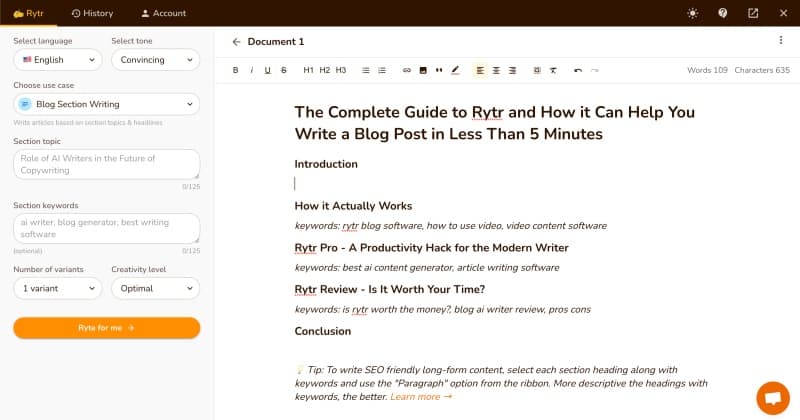Image resolution: width=800 pixels, height=420 pixels.
Task: Follow the Learn more link
Action: [x=421, y=397]
